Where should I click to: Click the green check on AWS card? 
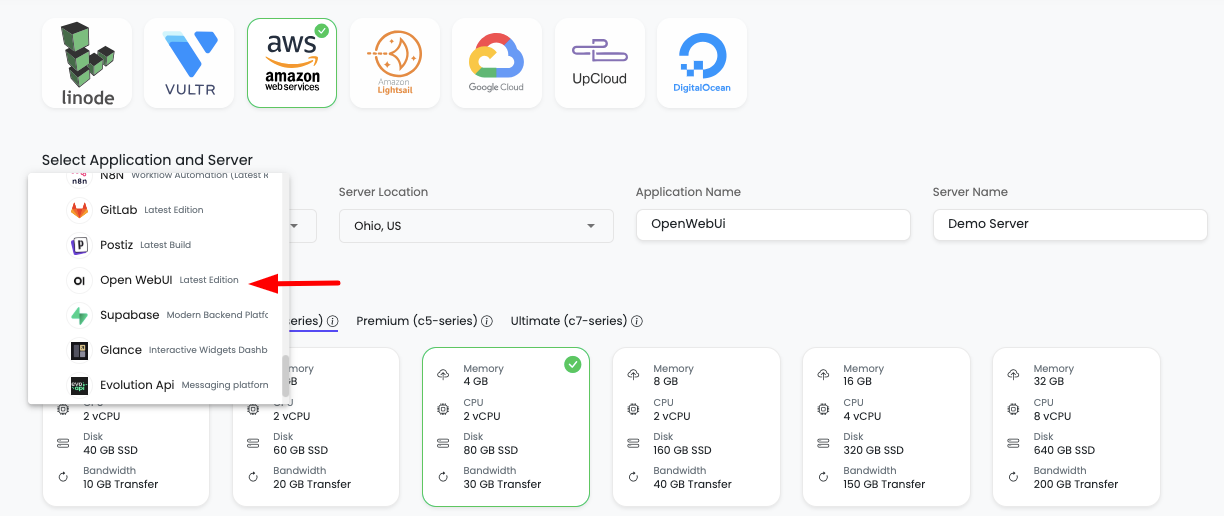point(322,31)
